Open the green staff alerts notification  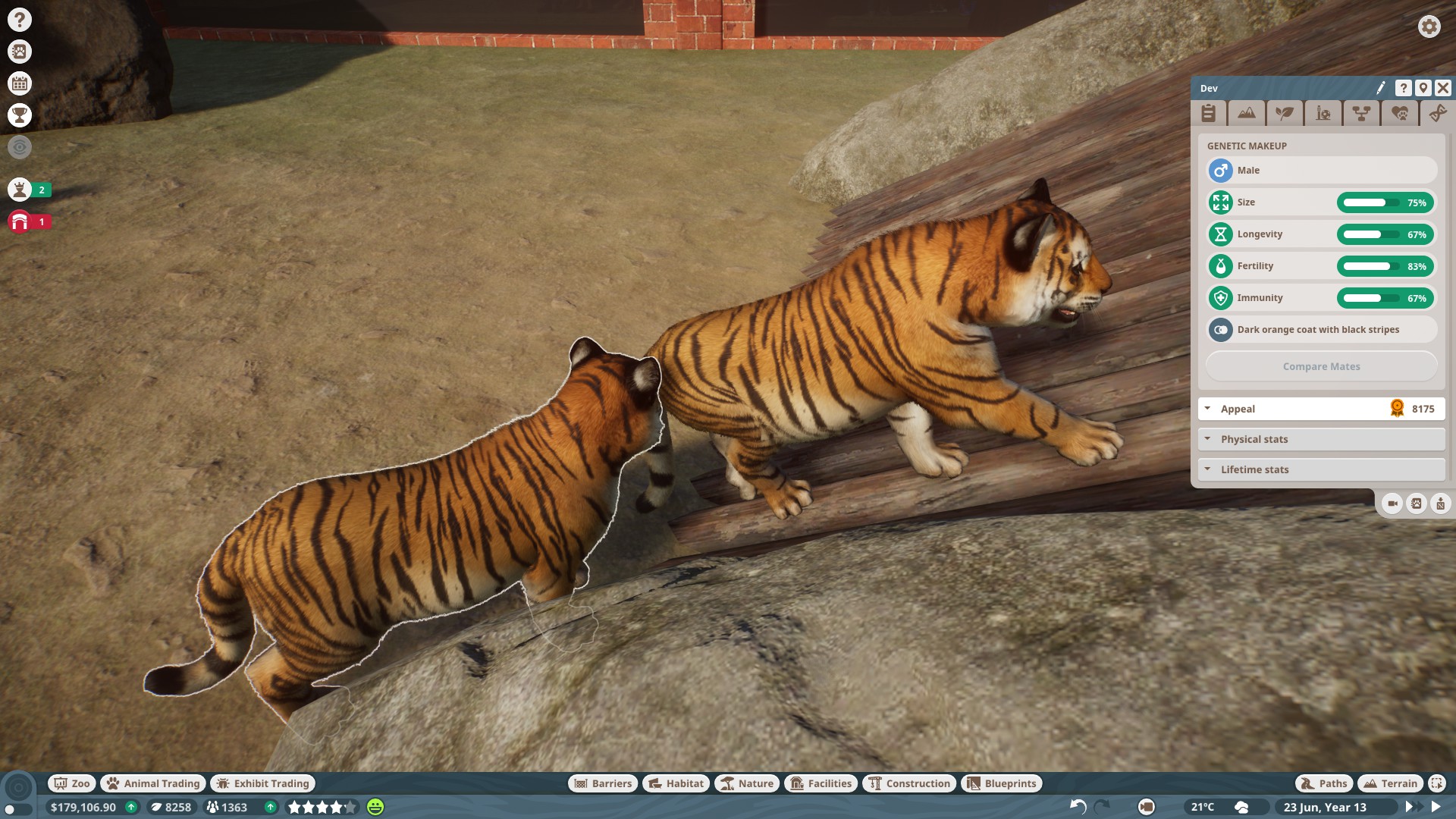[x=30, y=190]
